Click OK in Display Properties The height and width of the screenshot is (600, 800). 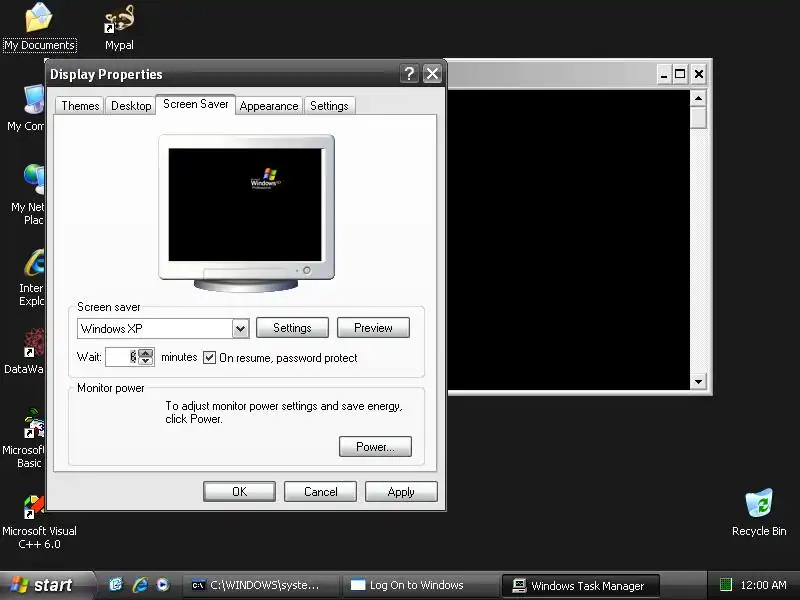(239, 491)
